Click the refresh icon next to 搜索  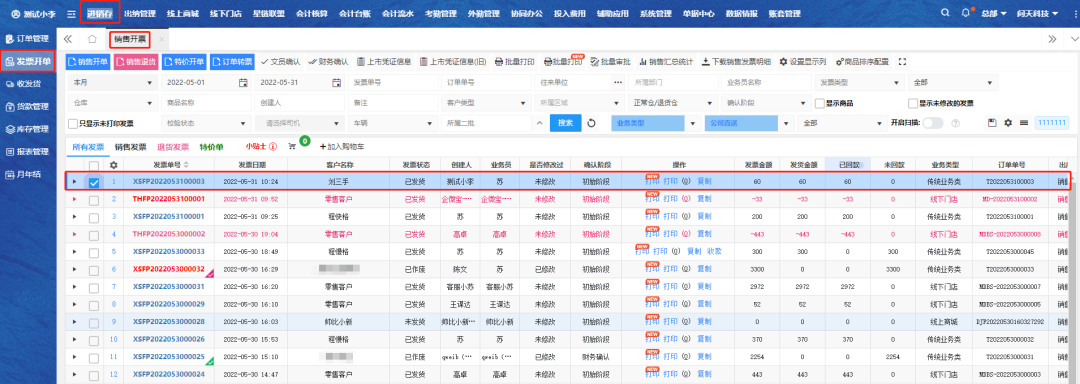coord(591,123)
